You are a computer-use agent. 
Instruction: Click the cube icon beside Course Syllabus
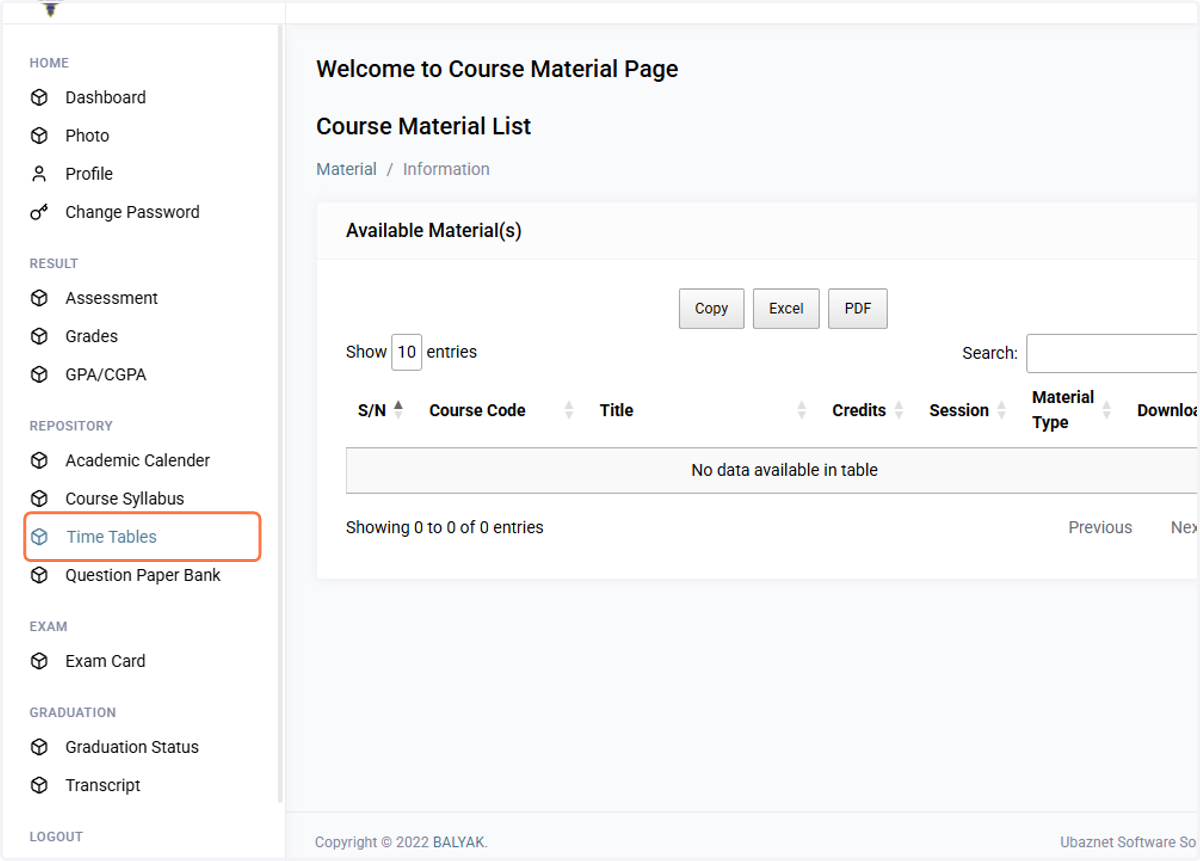tap(39, 498)
